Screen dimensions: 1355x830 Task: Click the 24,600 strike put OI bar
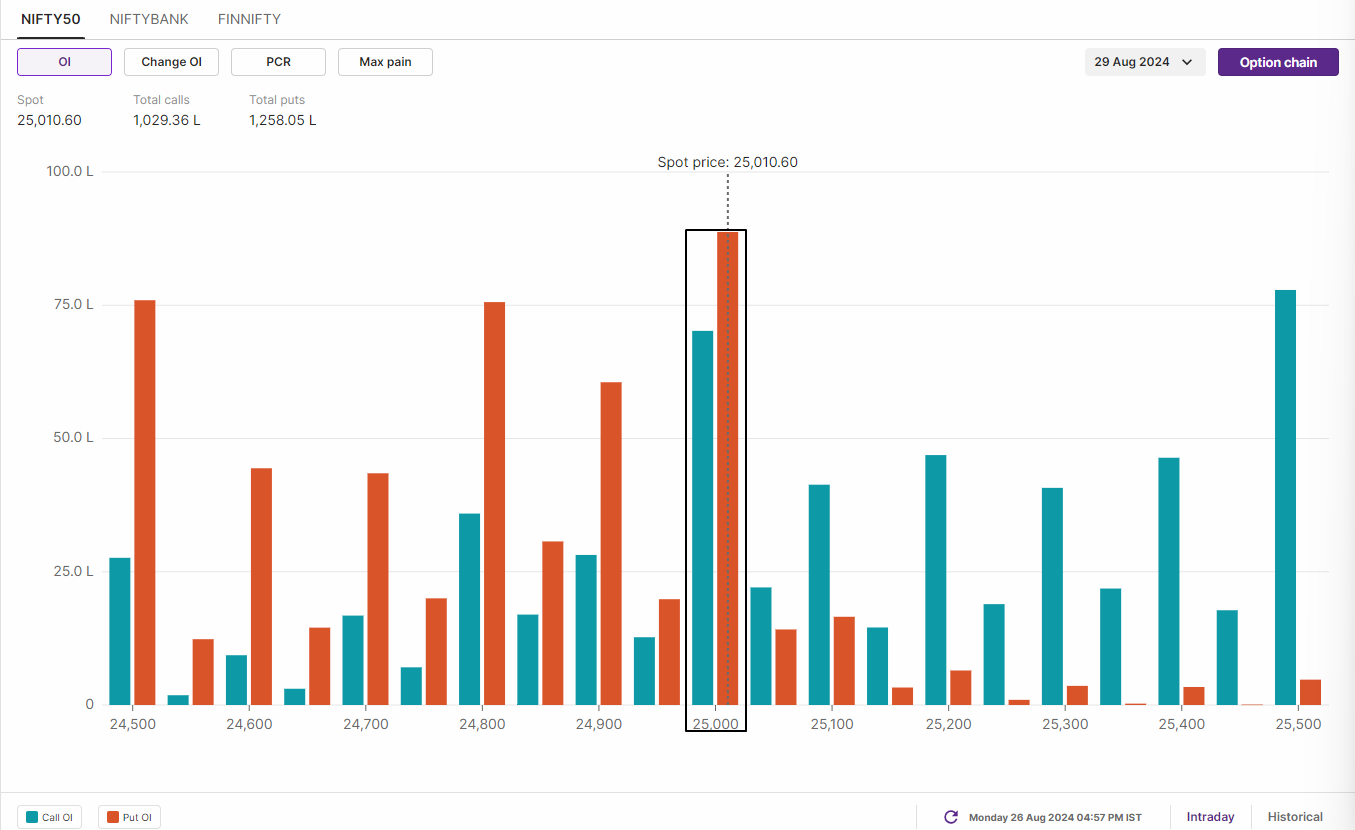[261, 586]
